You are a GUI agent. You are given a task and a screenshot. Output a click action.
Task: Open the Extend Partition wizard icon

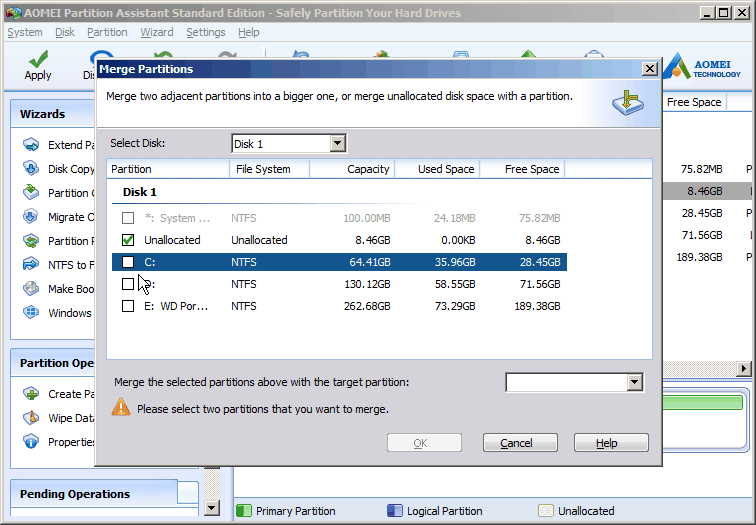click(31, 145)
